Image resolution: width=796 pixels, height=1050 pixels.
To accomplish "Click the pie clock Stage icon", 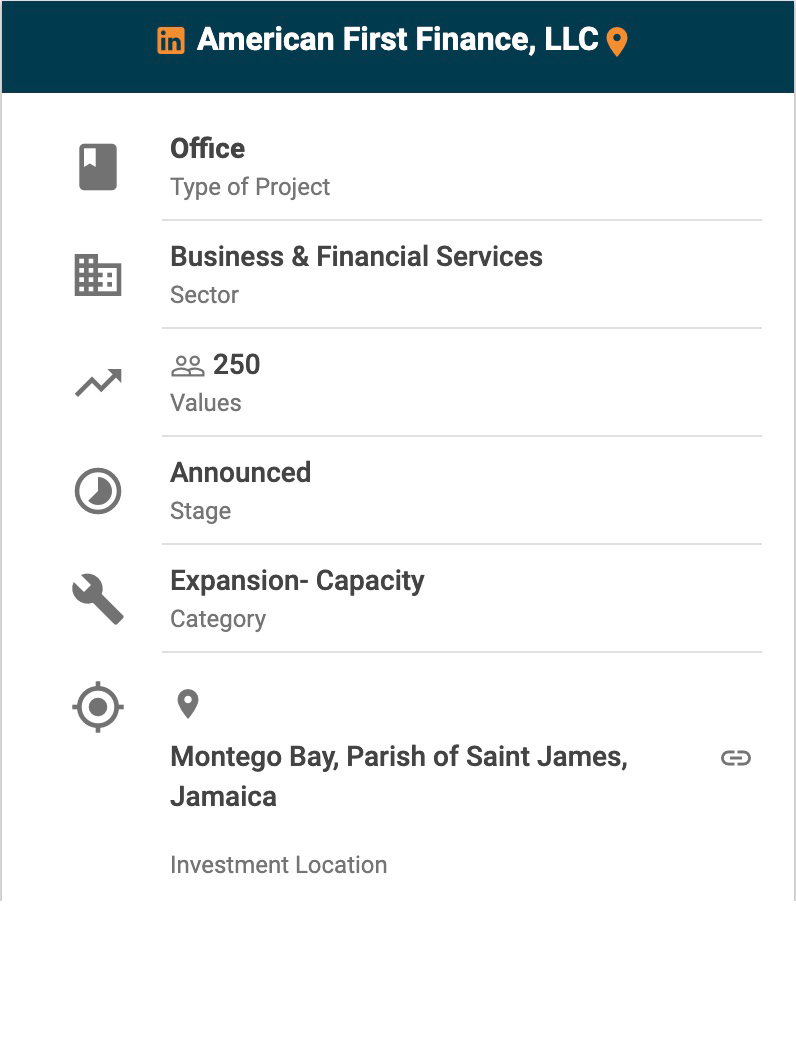I will pos(98,491).
